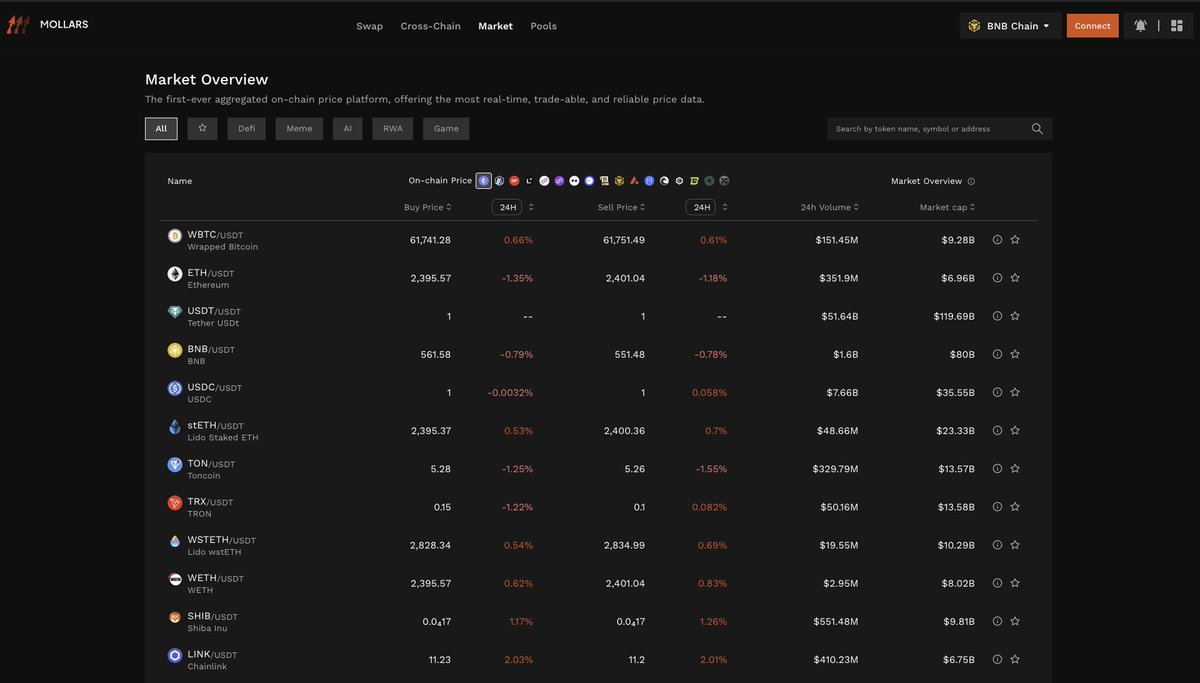1200x683 pixels.
Task: Click the Chainlink token icon
Action: pos(175,655)
